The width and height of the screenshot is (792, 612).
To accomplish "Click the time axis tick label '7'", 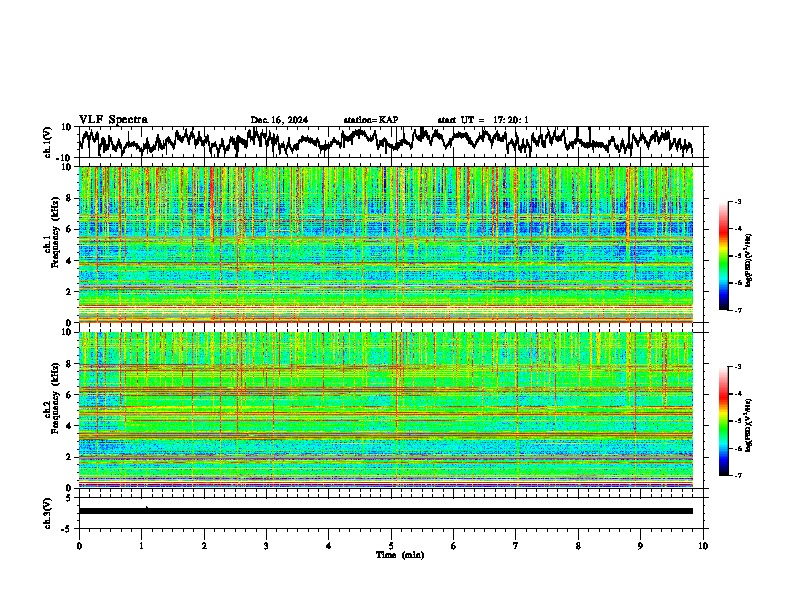I will click(x=516, y=546).
